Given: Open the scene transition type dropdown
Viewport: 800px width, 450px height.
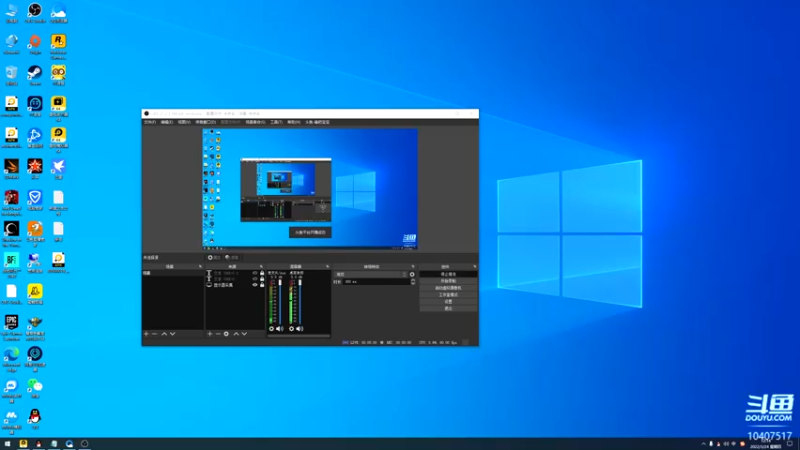Looking at the screenshot, I should 371,274.
